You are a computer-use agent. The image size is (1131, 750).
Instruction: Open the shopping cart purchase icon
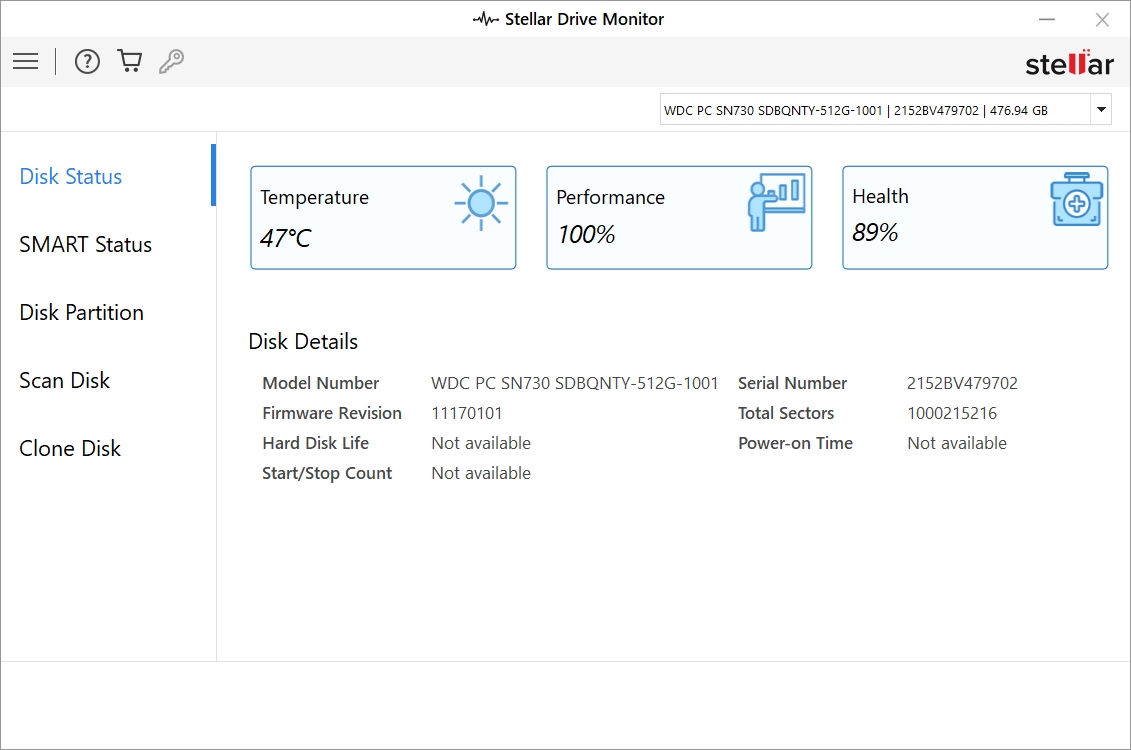(x=130, y=62)
